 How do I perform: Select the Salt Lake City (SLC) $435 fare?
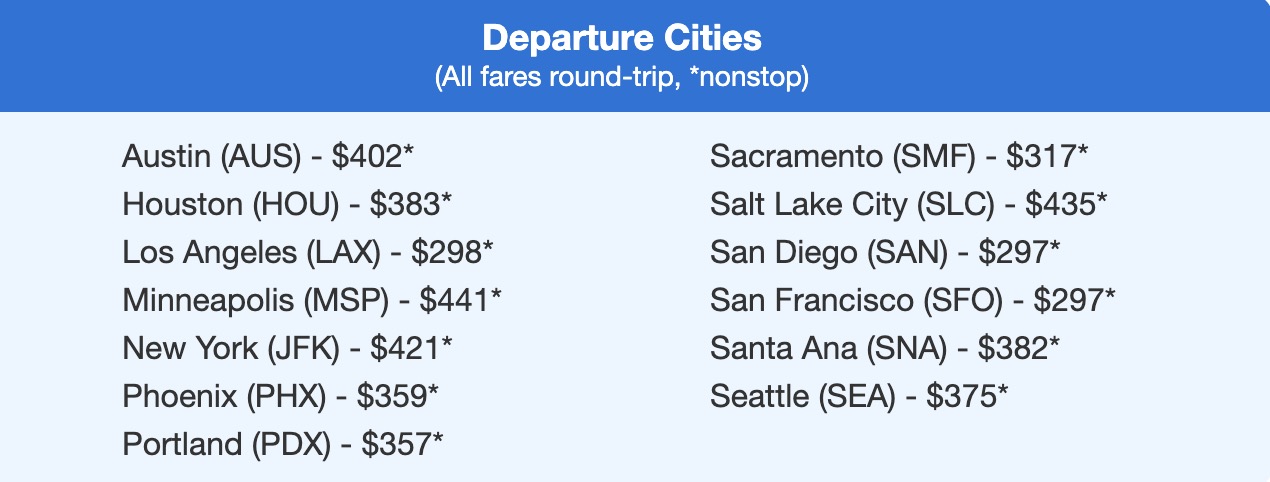[908, 205]
